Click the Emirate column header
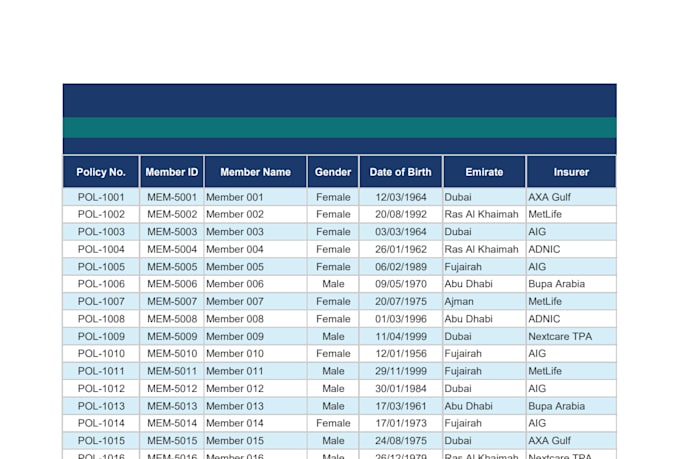 [x=484, y=172]
